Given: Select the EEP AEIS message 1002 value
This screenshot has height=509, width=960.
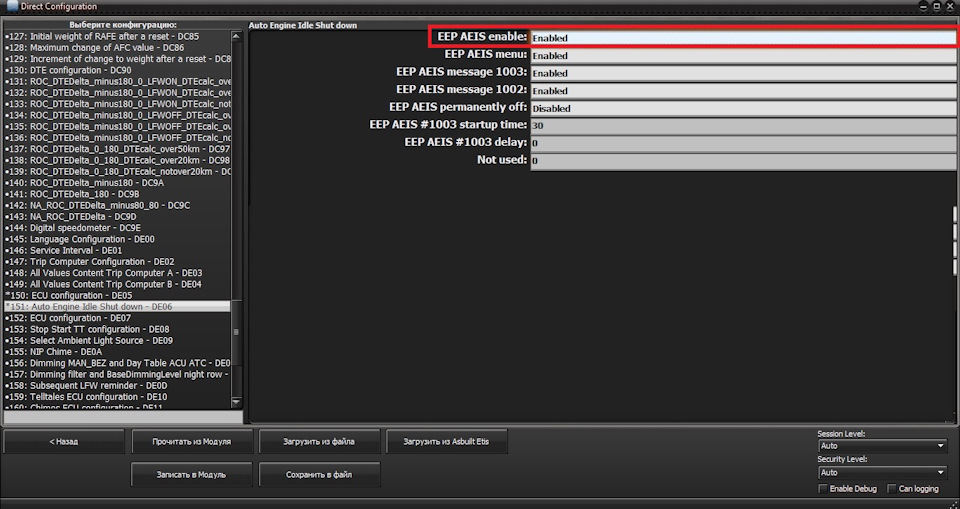Looking at the screenshot, I should pos(743,91).
